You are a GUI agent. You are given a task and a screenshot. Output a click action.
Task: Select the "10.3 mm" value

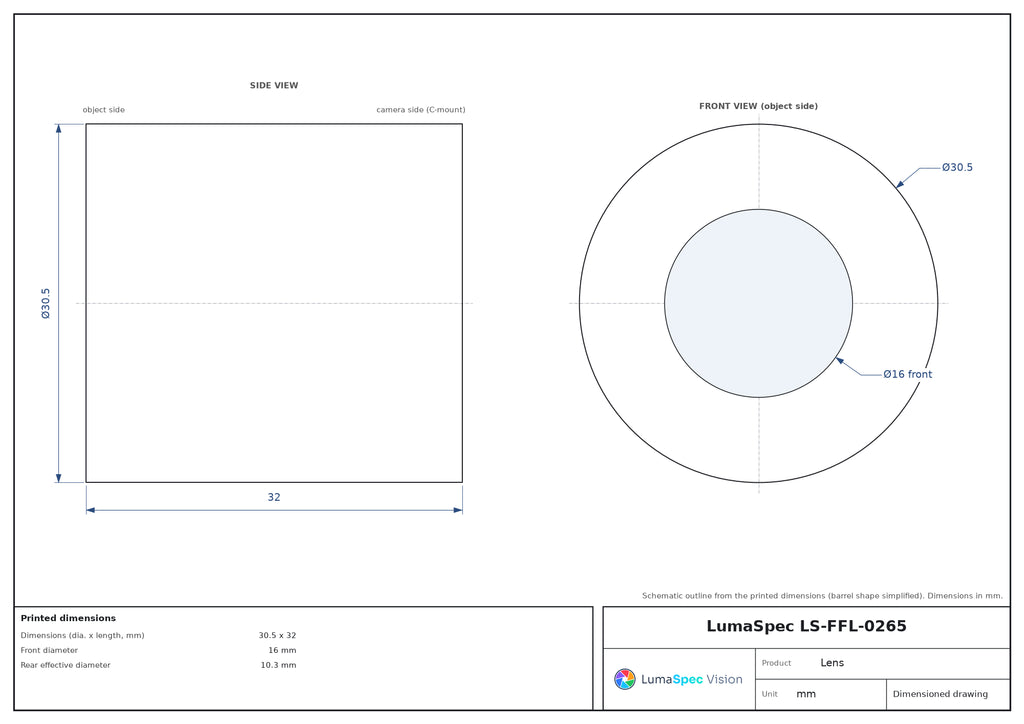pyautogui.click(x=278, y=665)
